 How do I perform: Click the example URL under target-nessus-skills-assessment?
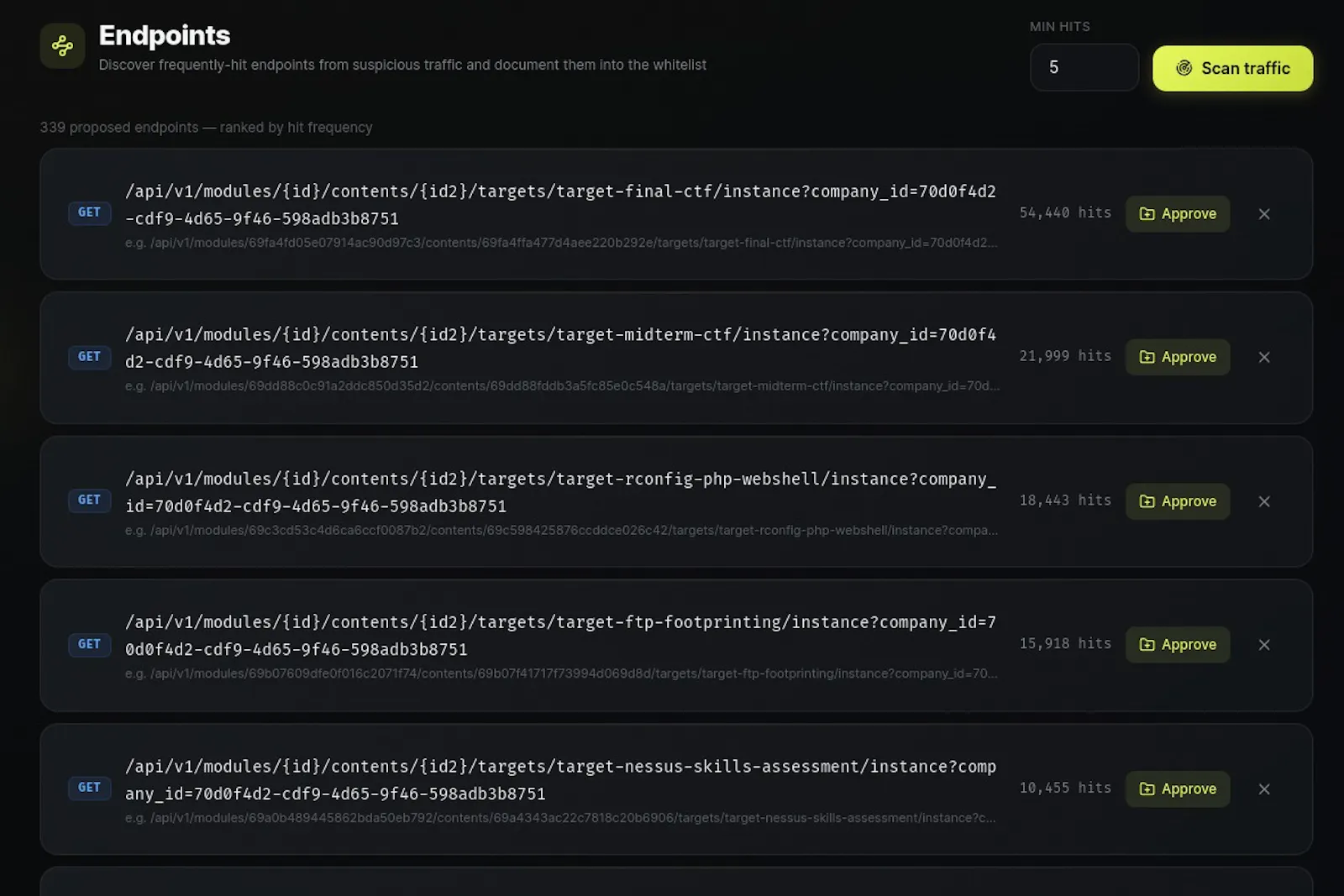(x=560, y=818)
